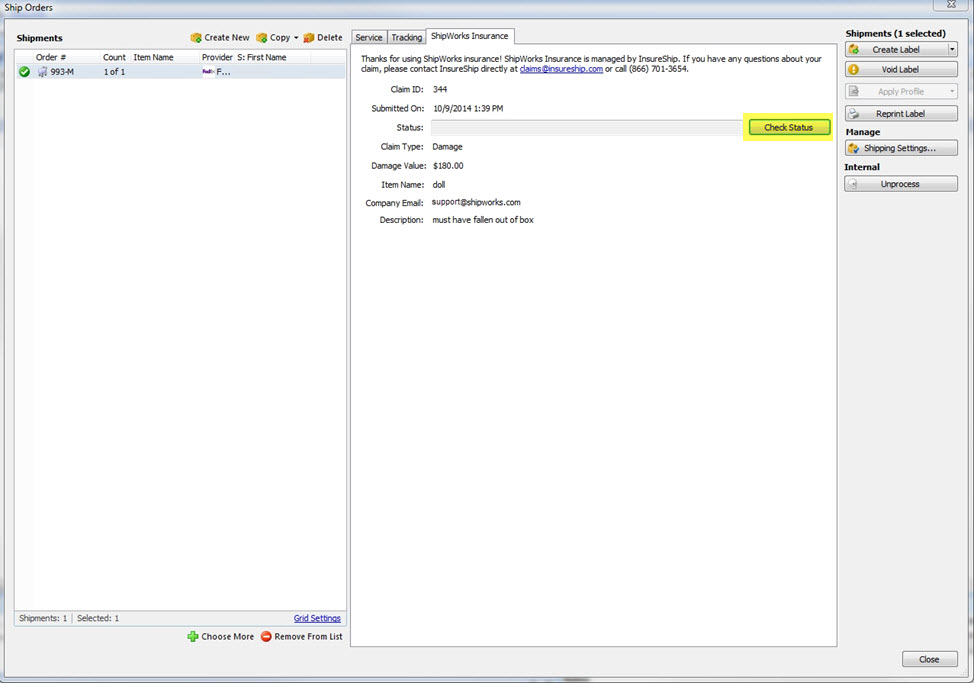
Task: Click the Shipping Settings... button text
Action: point(899,148)
